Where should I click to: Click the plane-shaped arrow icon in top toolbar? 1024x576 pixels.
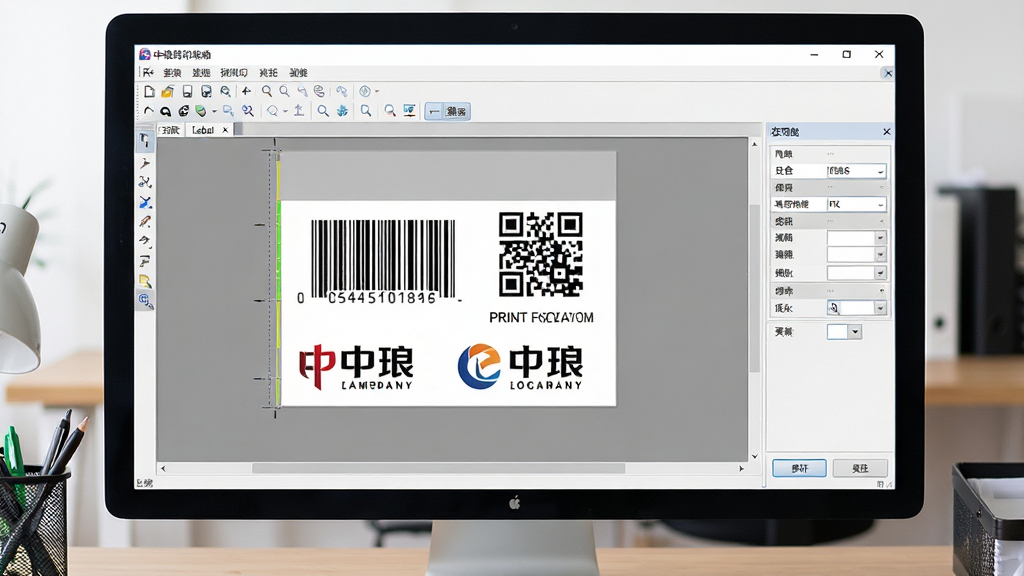click(246, 91)
